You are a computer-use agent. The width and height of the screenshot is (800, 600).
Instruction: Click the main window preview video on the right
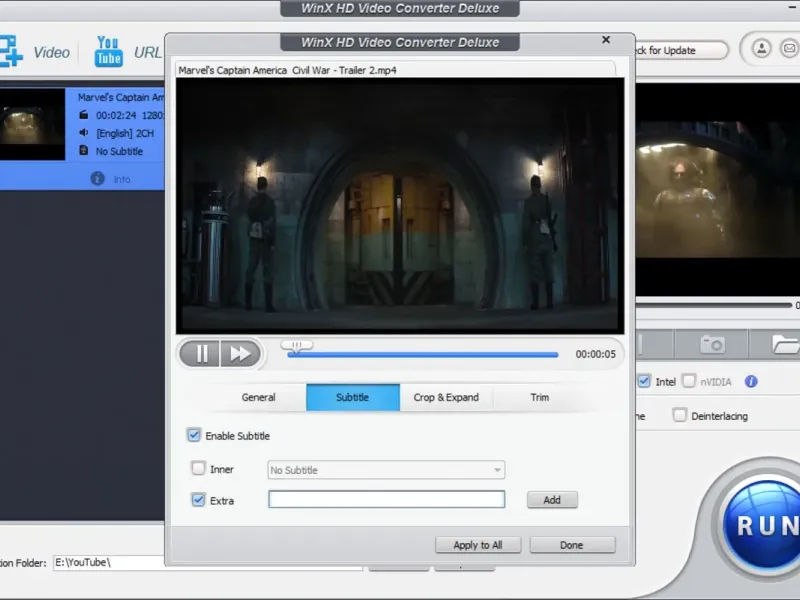(717, 189)
